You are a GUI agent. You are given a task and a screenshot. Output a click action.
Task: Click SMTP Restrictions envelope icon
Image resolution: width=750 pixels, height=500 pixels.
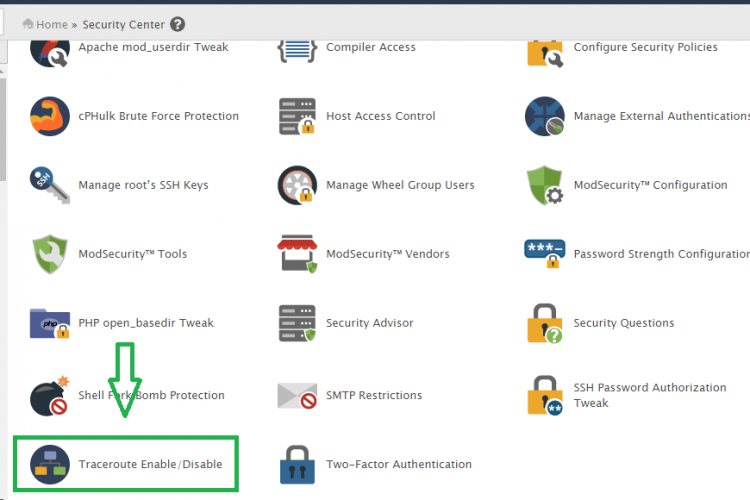tap(297, 396)
